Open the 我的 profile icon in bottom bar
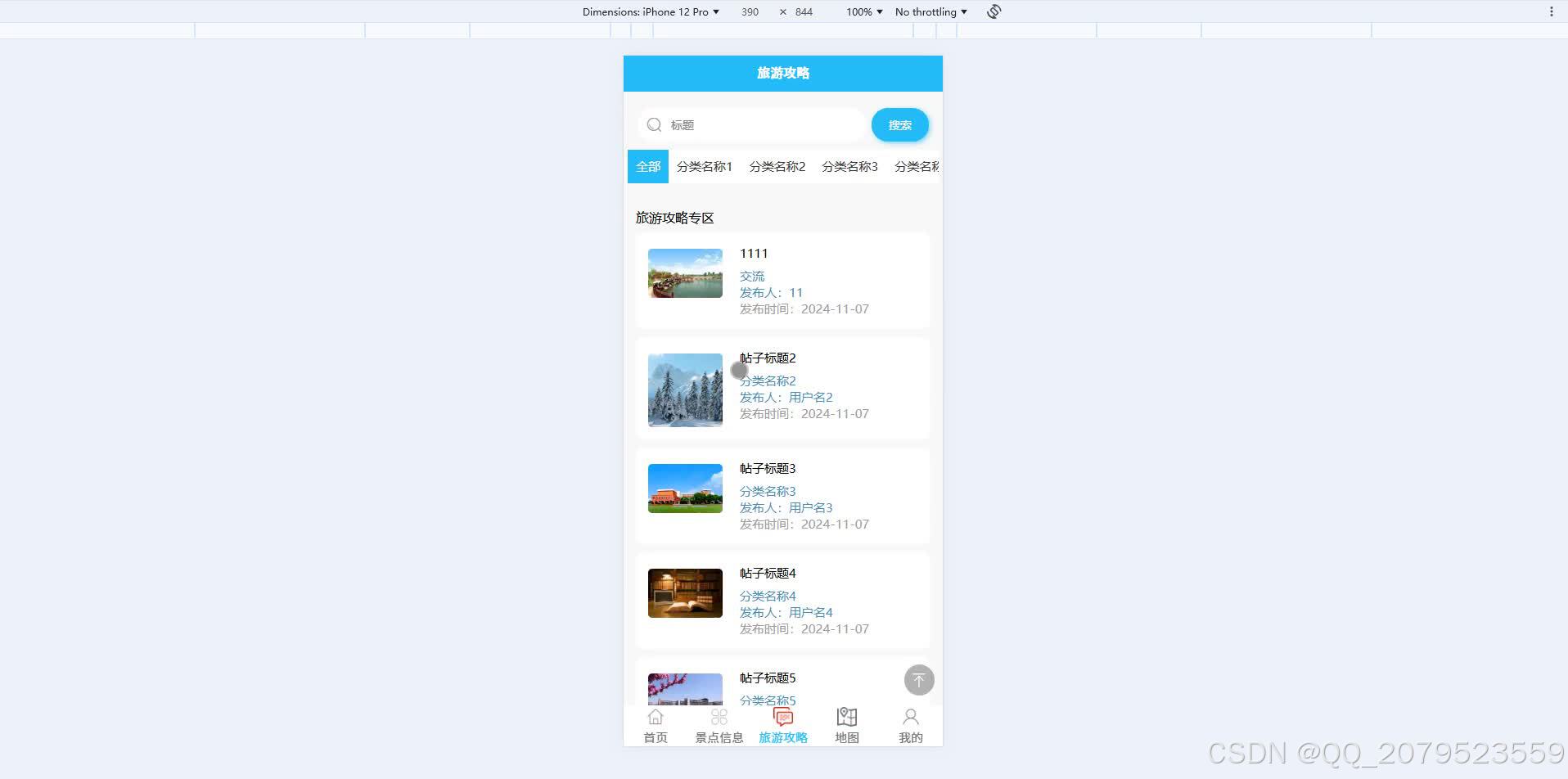Screen dimensions: 1568x779 tap(911, 718)
